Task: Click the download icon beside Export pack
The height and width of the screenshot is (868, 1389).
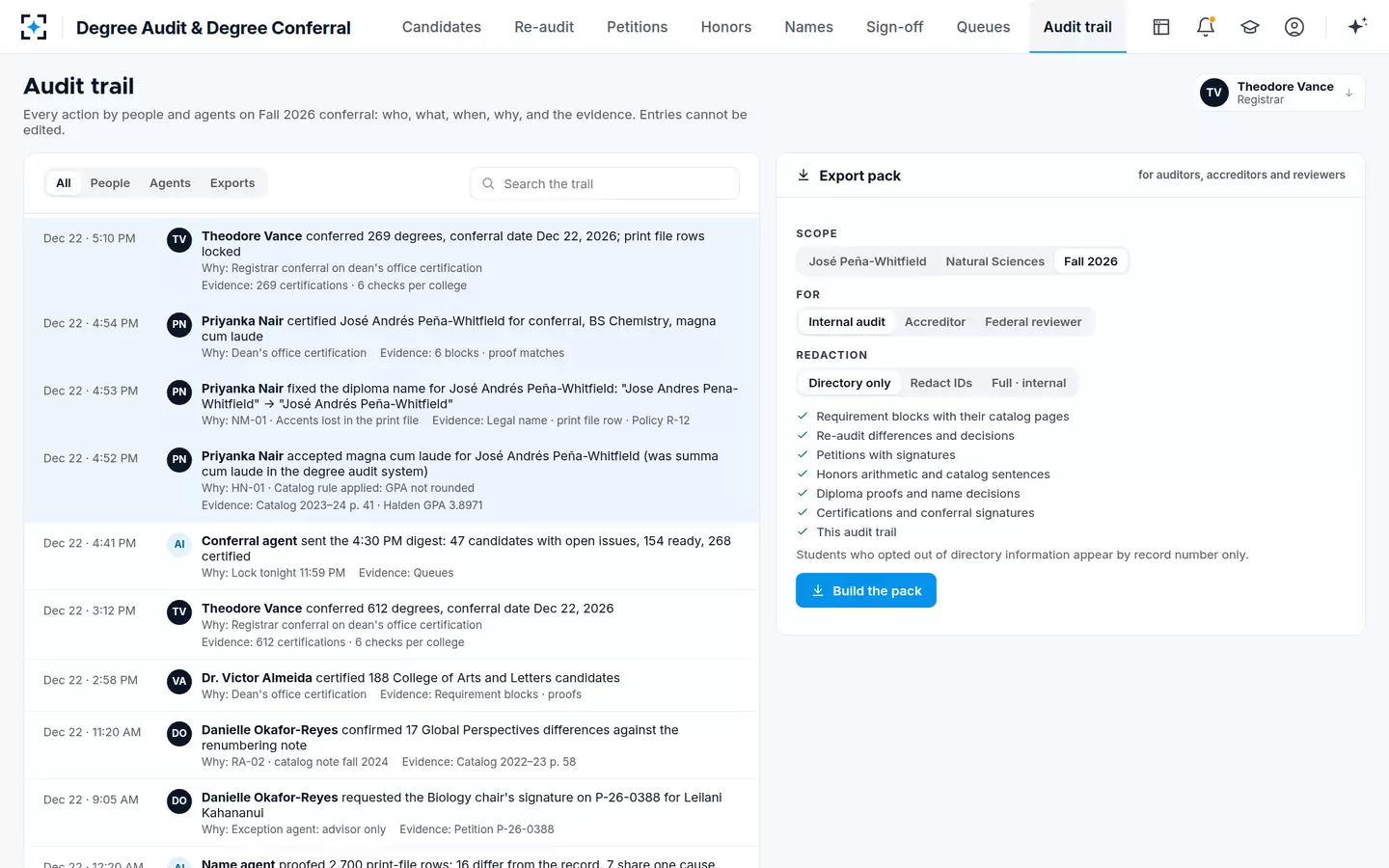Action: (x=803, y=176)
